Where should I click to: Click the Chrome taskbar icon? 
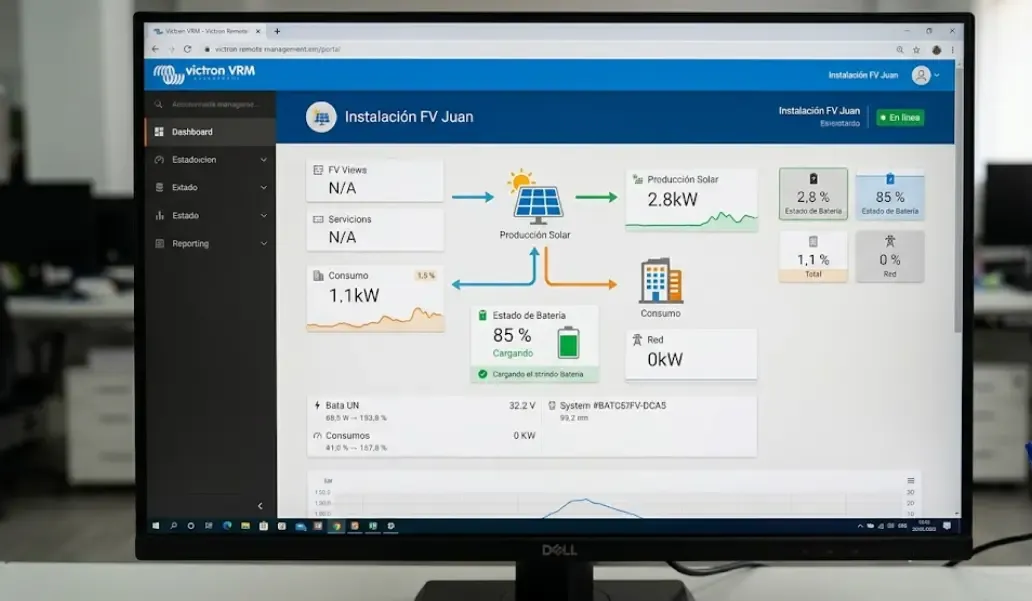336,526
